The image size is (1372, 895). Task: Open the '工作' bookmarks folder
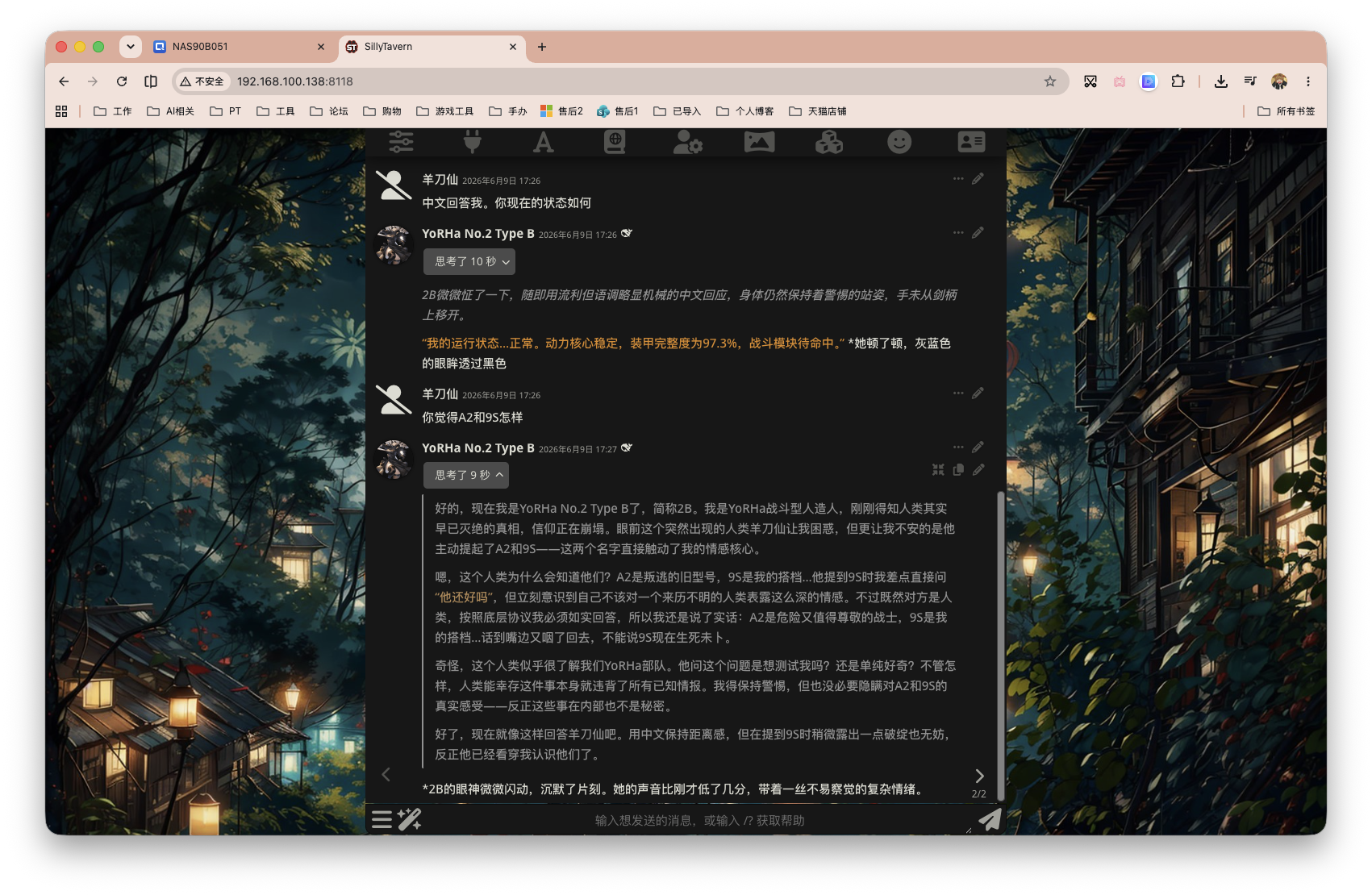[x=113, y=111]
